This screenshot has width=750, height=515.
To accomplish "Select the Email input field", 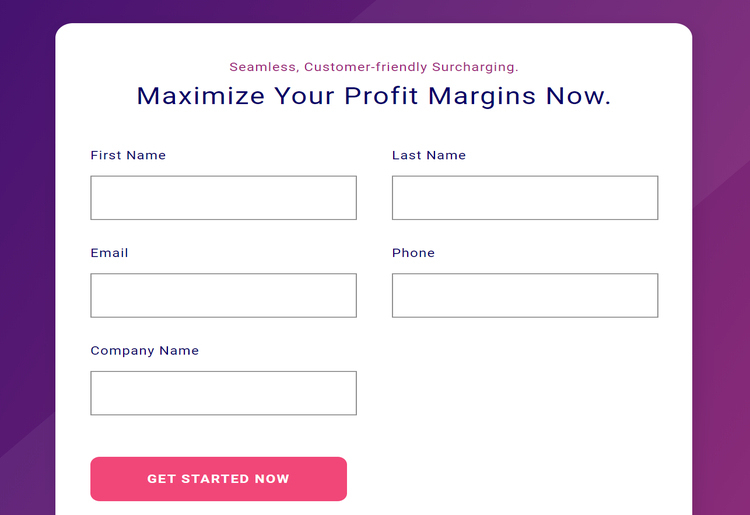I will [x=223, y=296].
